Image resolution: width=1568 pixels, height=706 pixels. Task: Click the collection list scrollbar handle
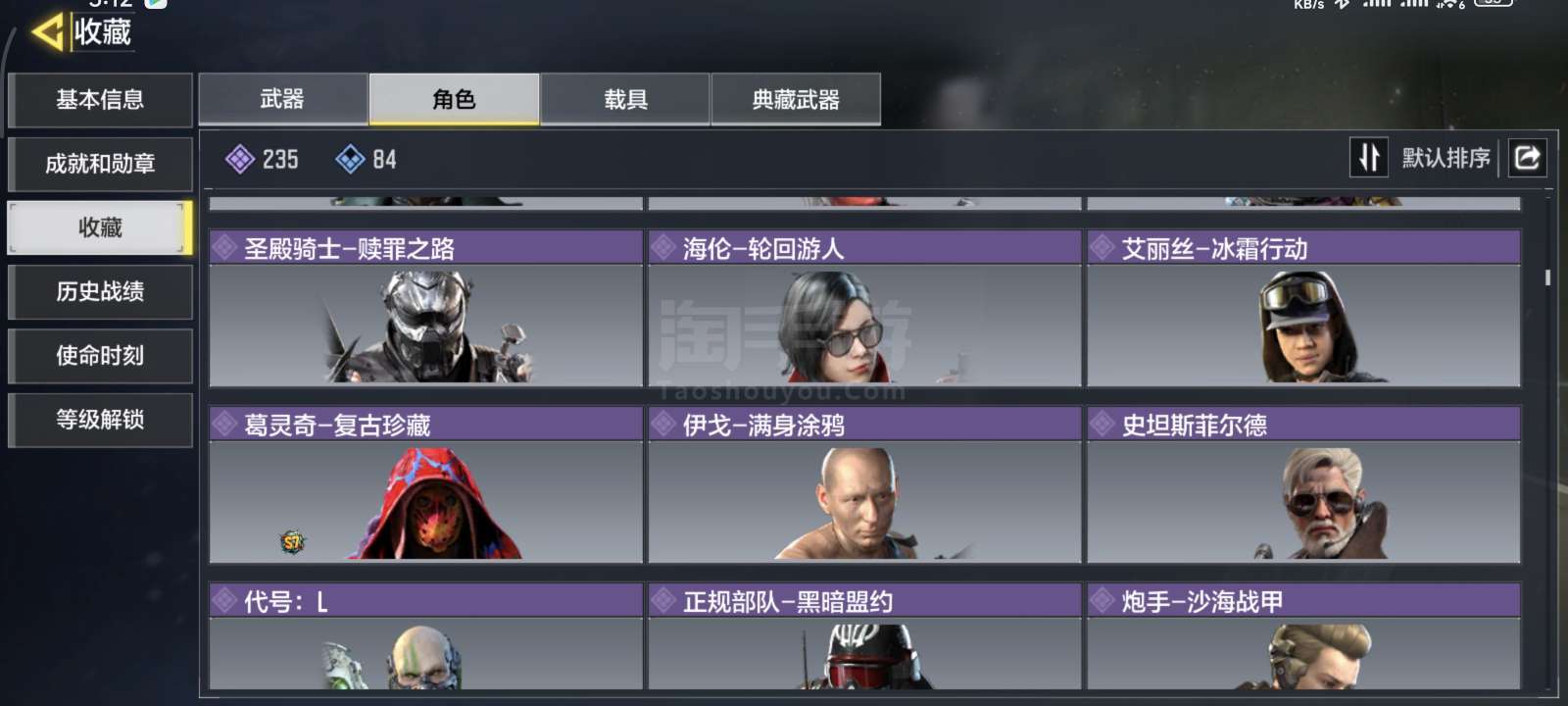tap(1547, 277)
